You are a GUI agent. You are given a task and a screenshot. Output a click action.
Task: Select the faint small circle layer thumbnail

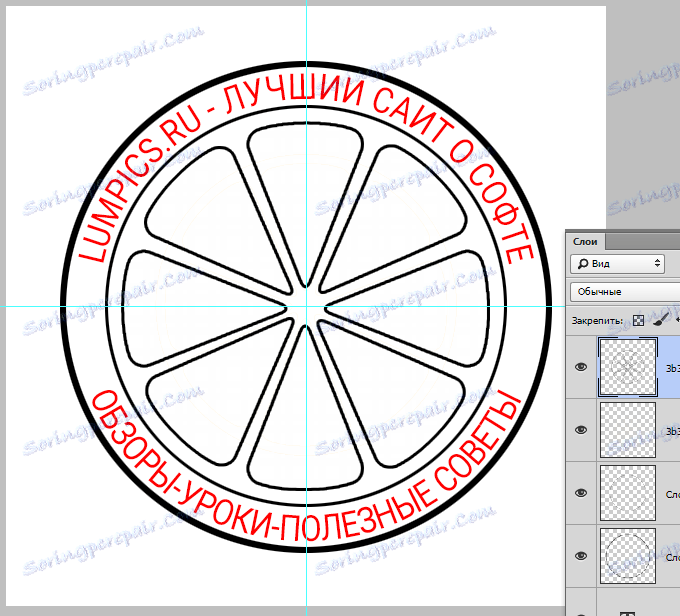[x=628, y=493]
